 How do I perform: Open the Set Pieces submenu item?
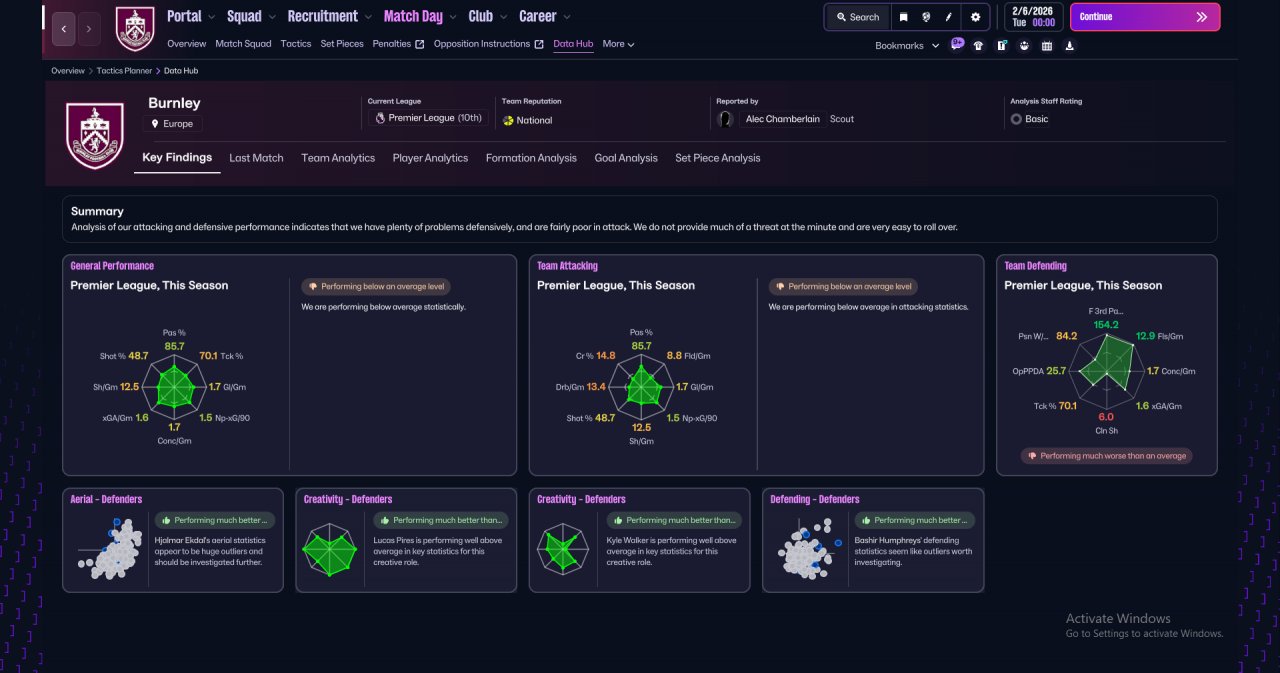coord(342,44)
